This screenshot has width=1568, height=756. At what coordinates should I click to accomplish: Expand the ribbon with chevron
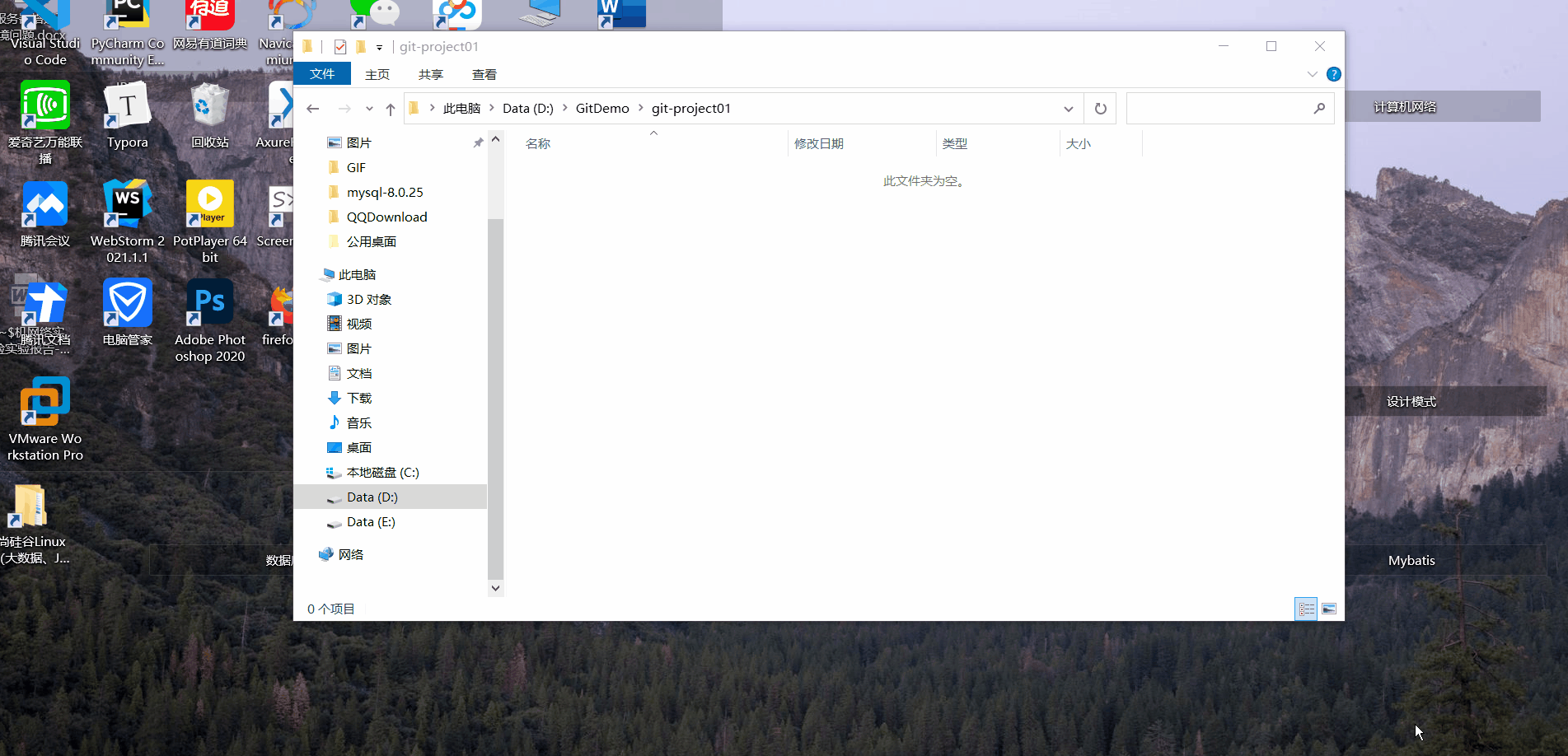point(1313,74)
